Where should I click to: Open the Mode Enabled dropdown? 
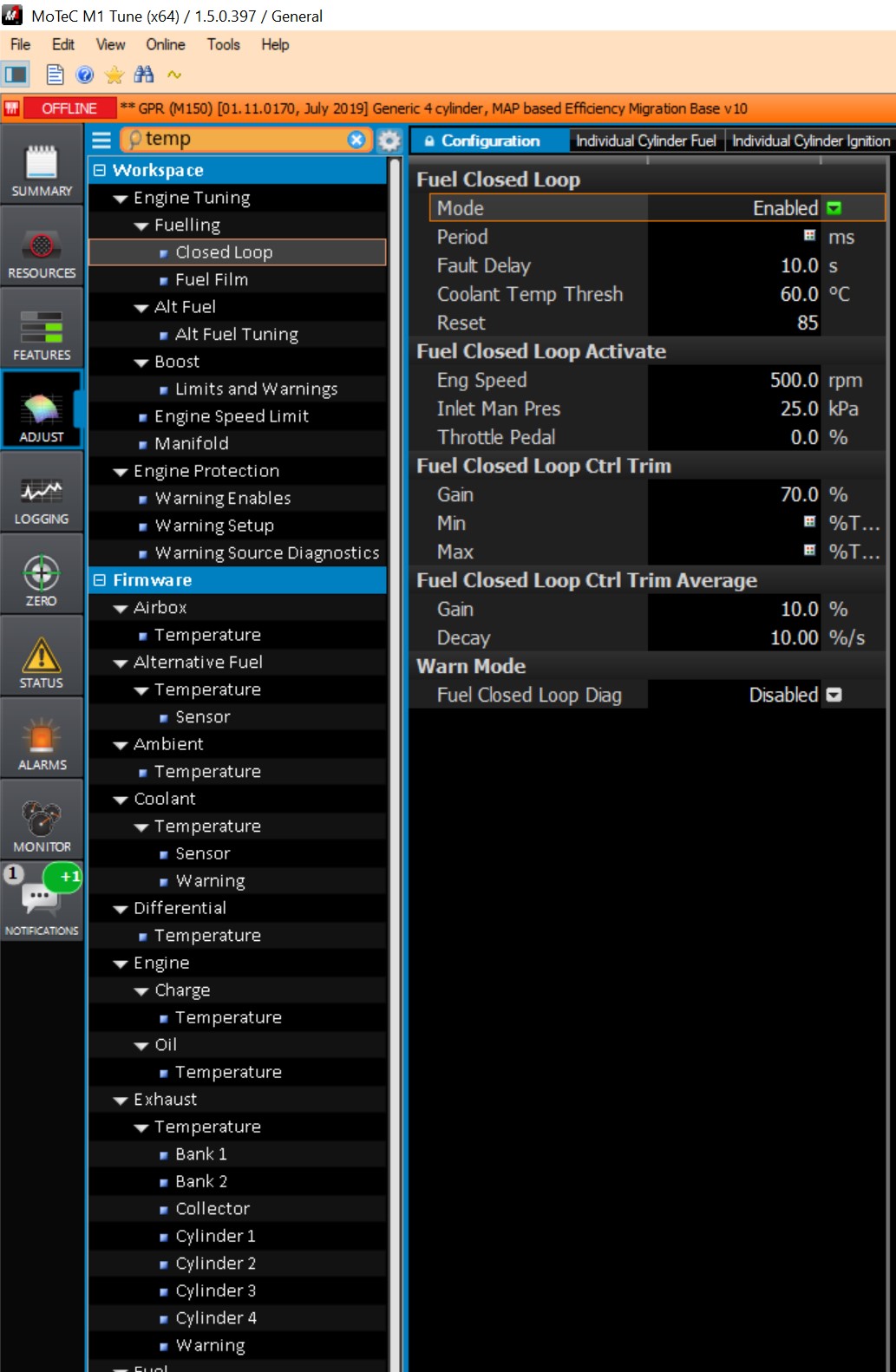coord(834,208)
